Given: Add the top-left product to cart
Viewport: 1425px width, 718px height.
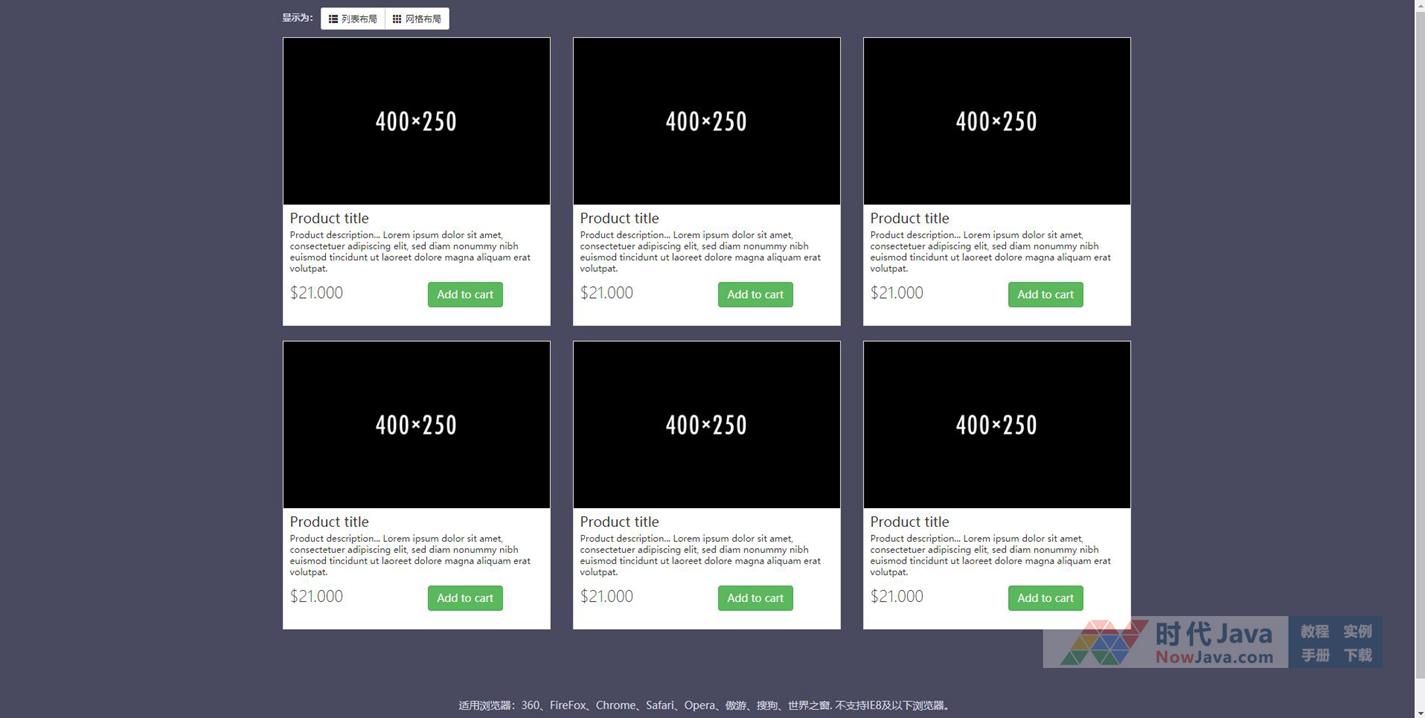Looking at the screenshot, I should pyautogui.click(x=465, y=295).
